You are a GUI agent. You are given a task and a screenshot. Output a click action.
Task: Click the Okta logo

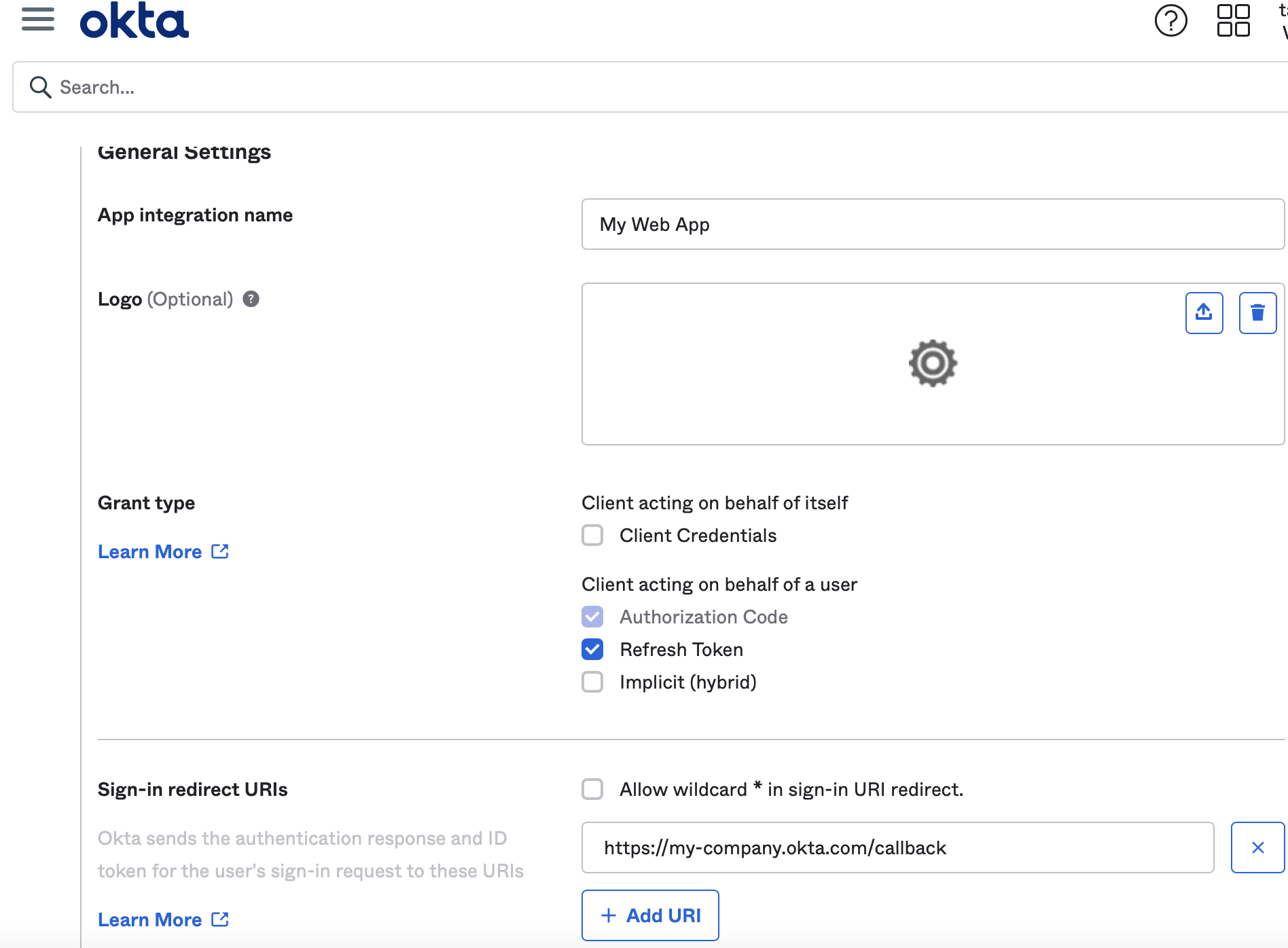tap(134, 19)
